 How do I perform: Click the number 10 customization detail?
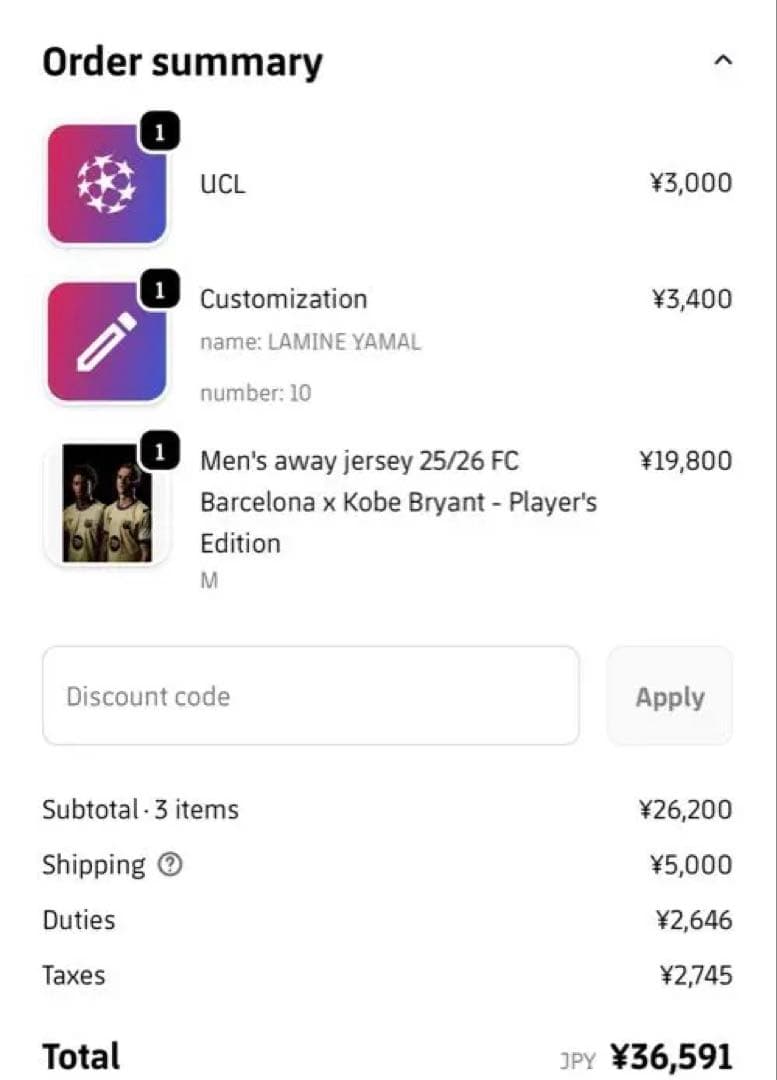pos(255,393)
